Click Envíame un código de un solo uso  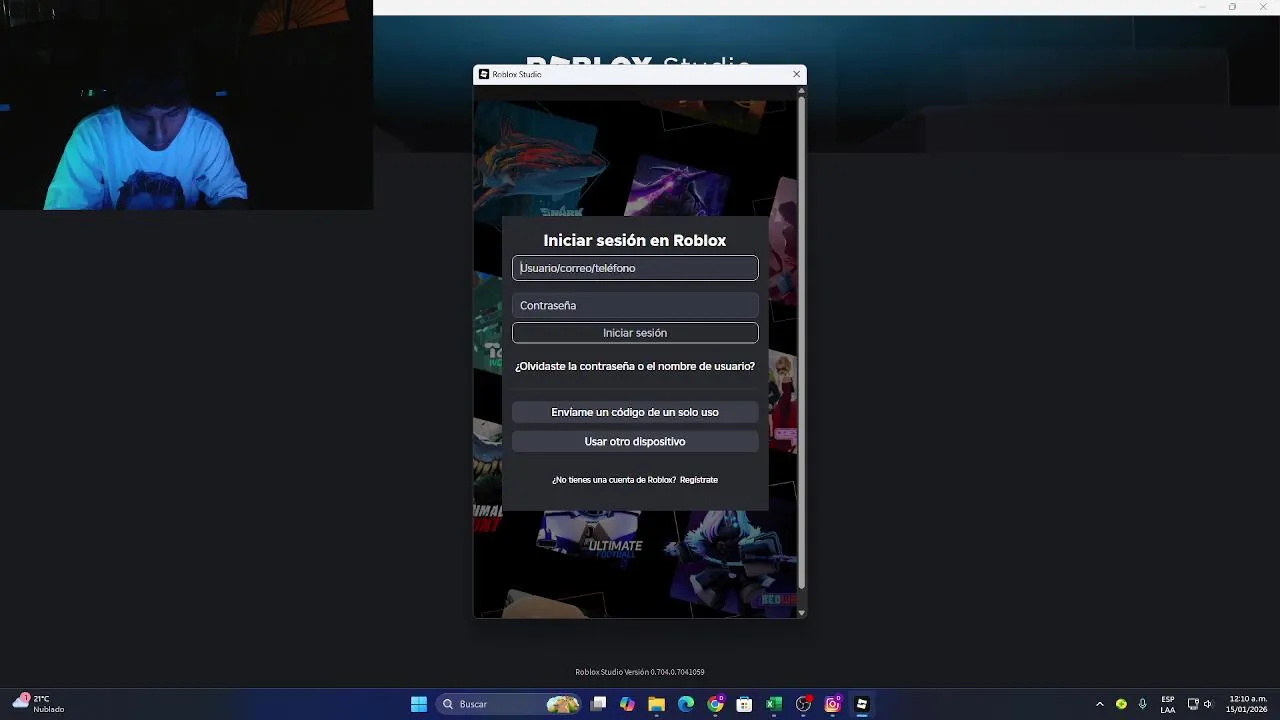pyautogui.click(x=635, y=412)
